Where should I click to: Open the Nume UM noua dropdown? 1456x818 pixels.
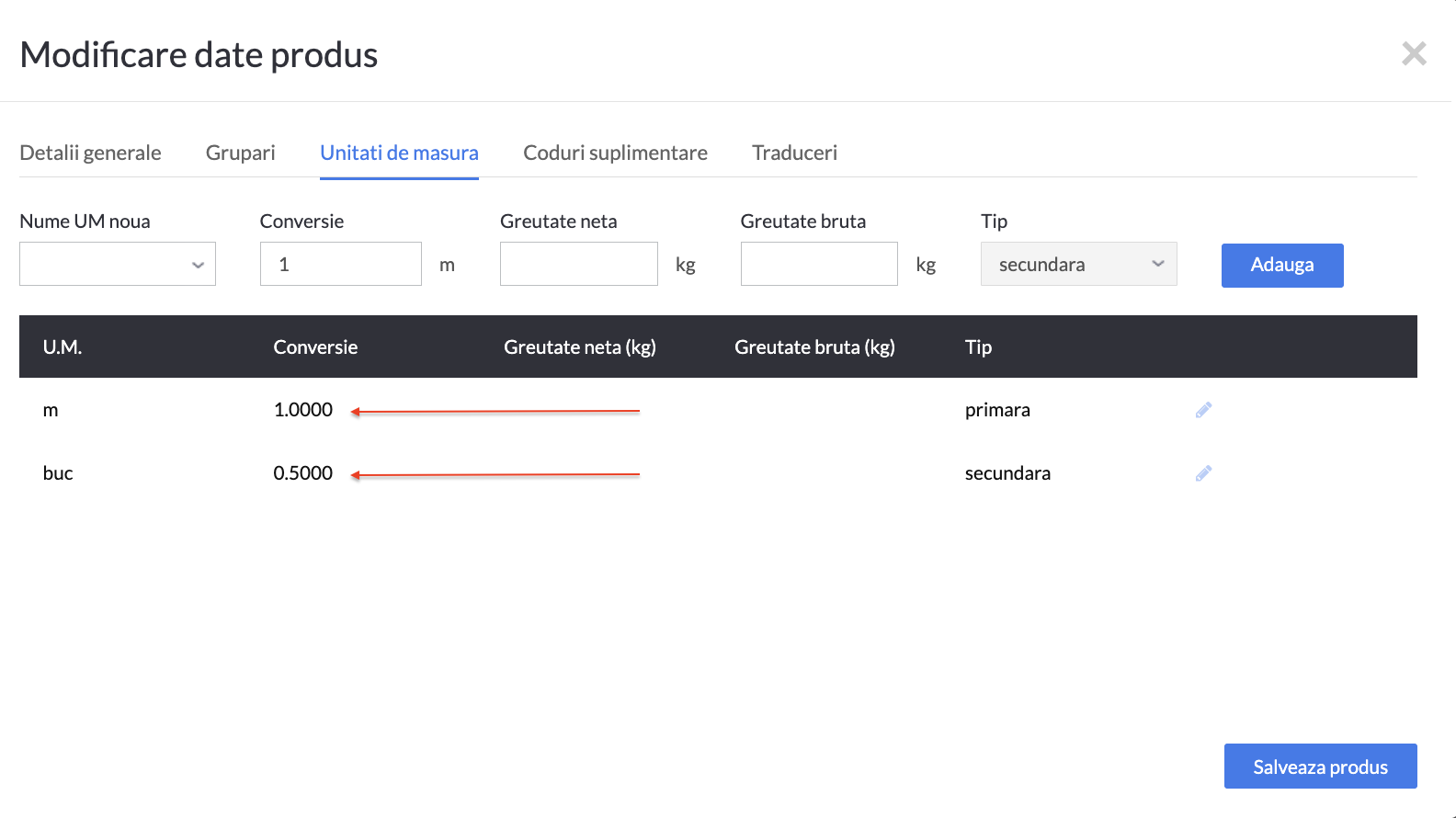[x=118, y=265]
